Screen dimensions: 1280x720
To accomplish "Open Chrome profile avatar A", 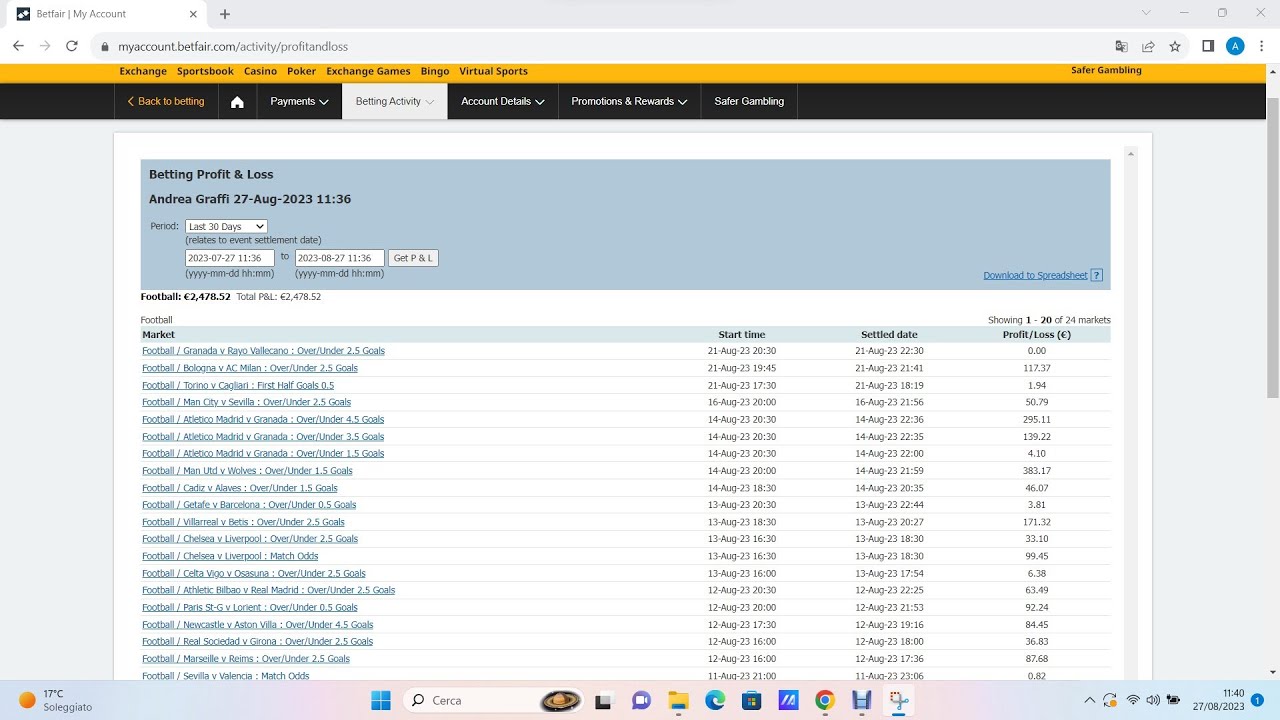I will click(1235, 46).
